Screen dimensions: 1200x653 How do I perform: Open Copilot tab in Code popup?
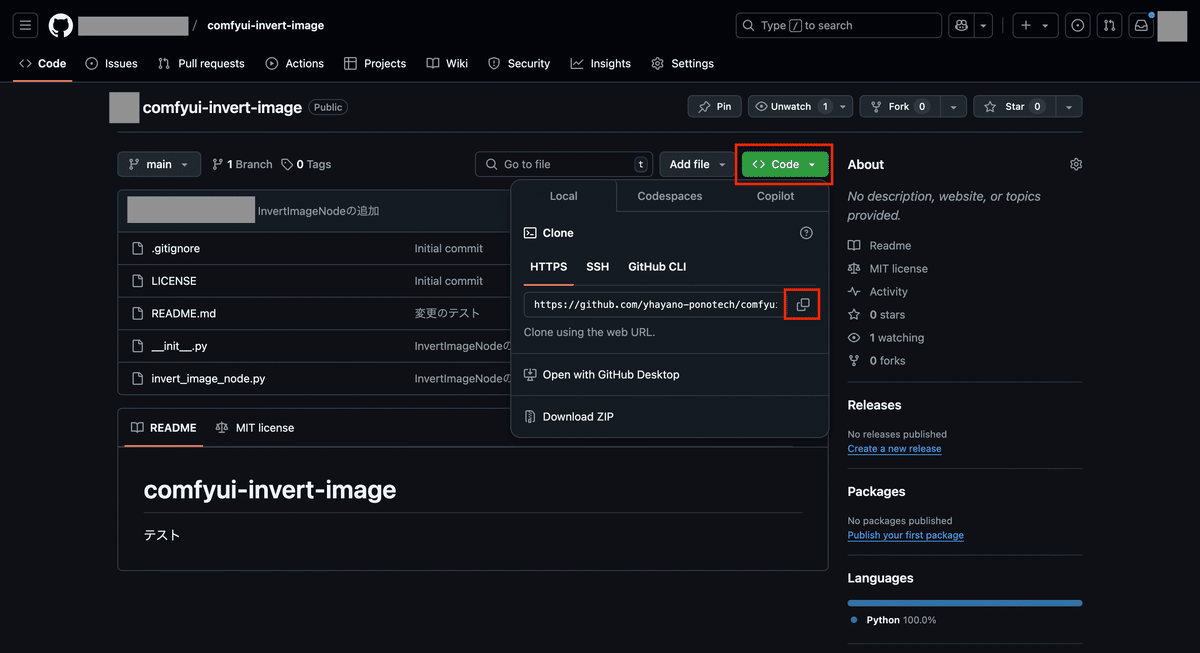[x=775, y=196]
